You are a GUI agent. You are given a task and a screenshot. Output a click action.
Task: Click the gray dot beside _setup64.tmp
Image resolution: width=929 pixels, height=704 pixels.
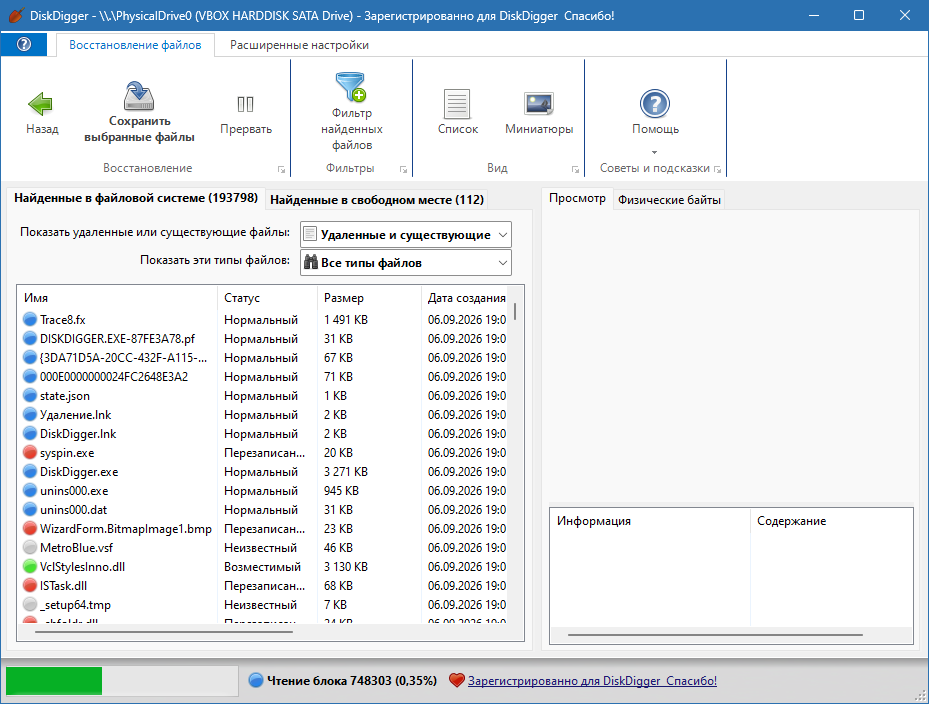tap(30, 604)
